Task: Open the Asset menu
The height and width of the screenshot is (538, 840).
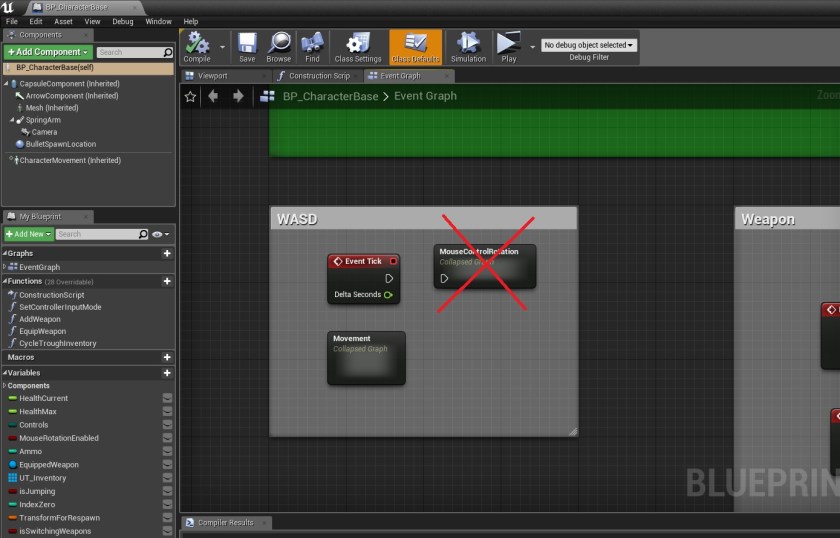Action: [x=63, y=21]
